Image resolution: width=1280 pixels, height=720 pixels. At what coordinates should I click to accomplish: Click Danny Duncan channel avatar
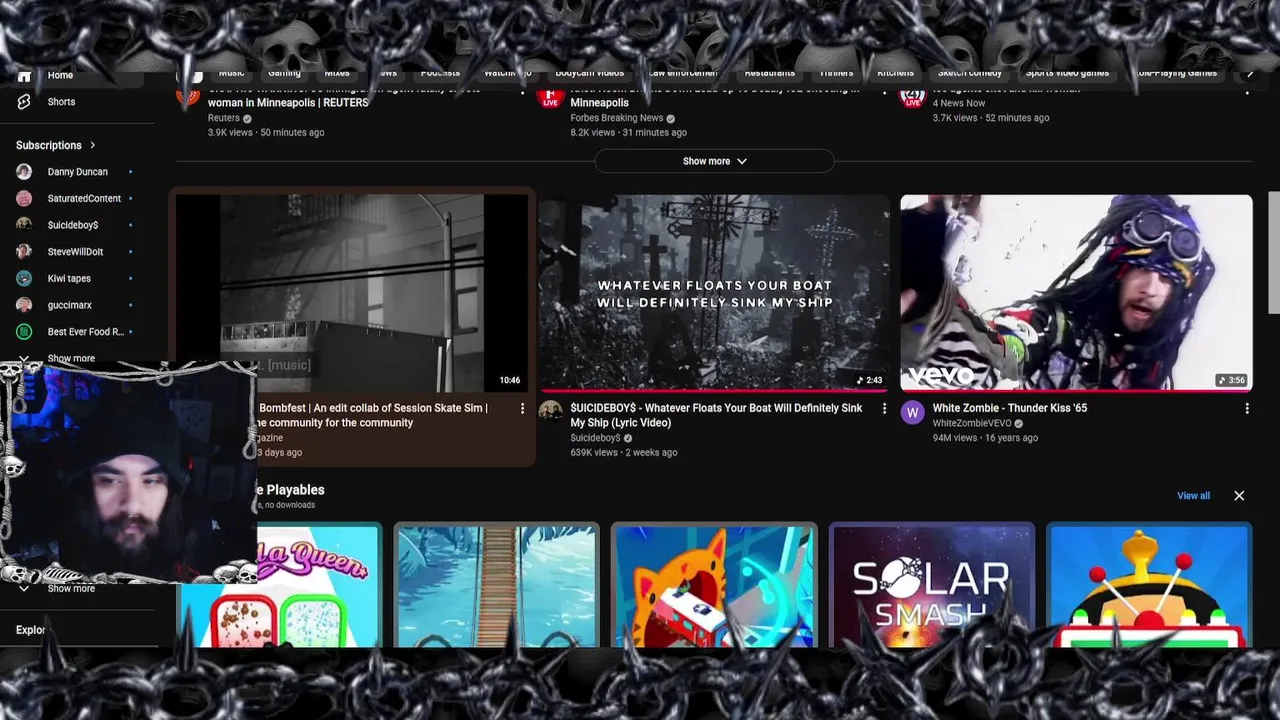pos(24,172)
